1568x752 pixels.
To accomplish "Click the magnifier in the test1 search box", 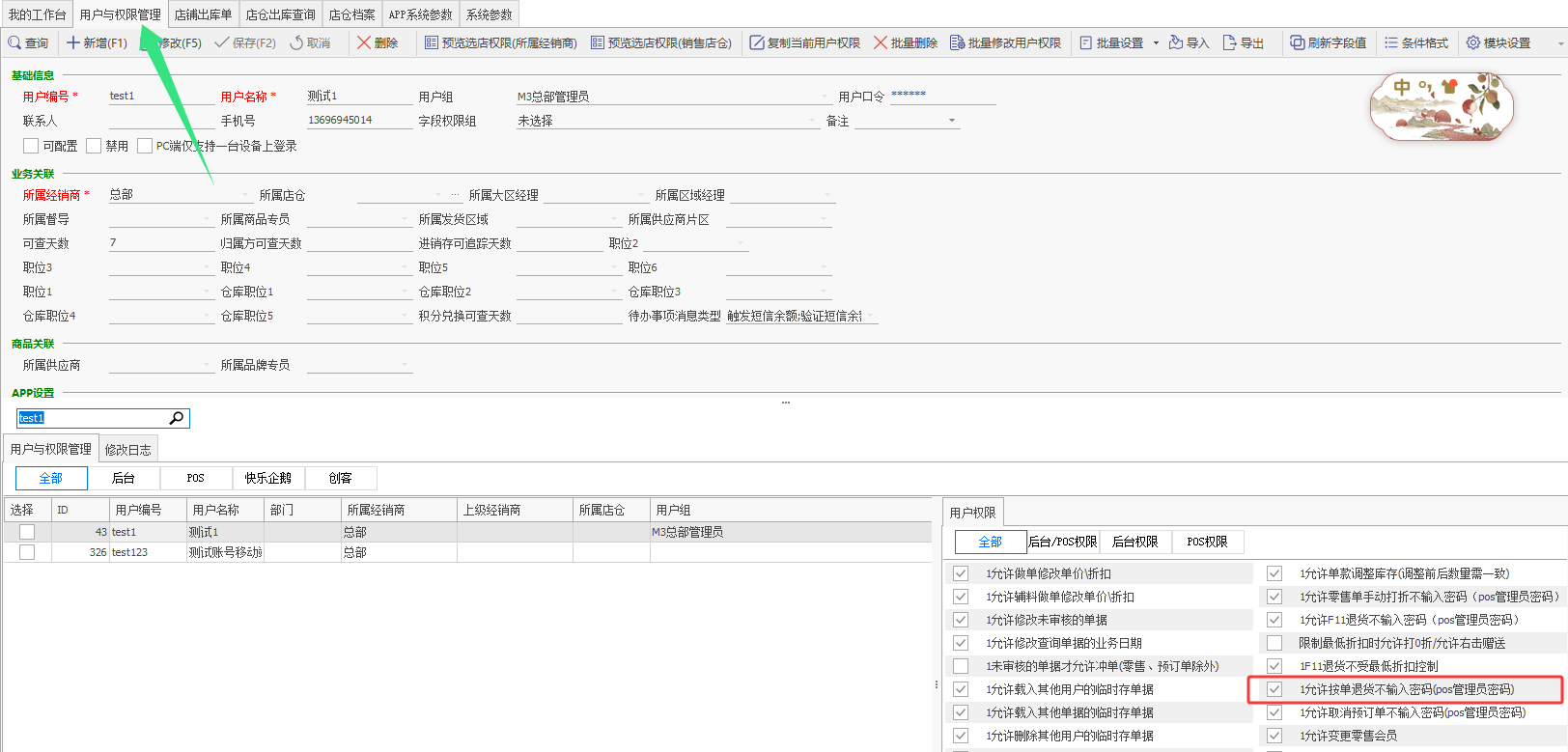I will 177,418.
